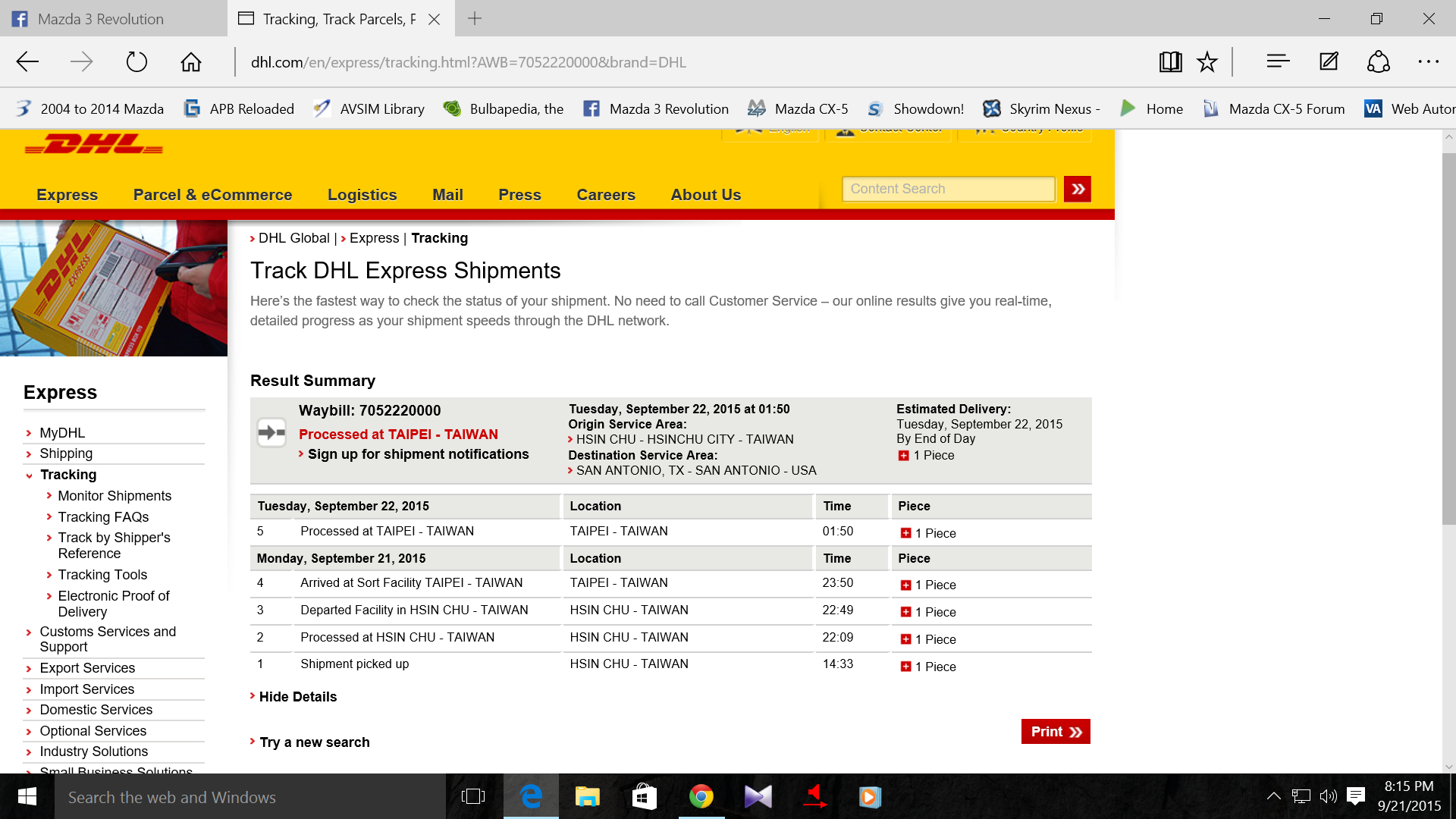Viewport: 1456px width, 819px height.
Task: Open Electronic Proof of Delivery link
Action: coord(113,604)
